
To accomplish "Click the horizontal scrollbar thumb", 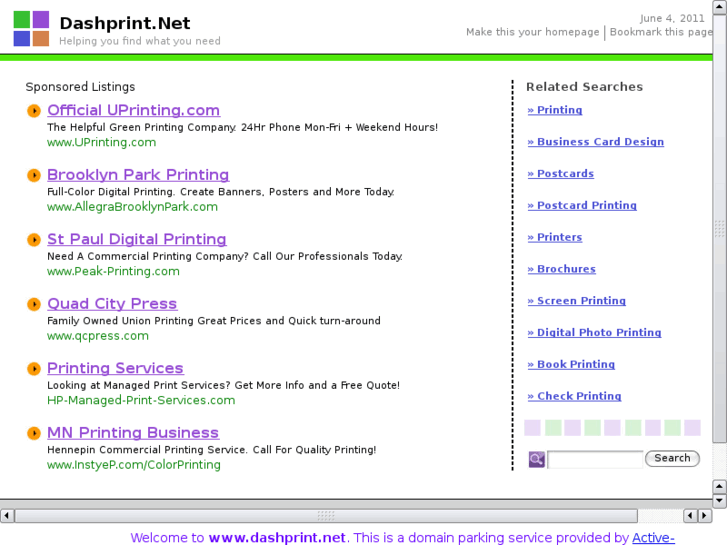I will click(326, 515).
